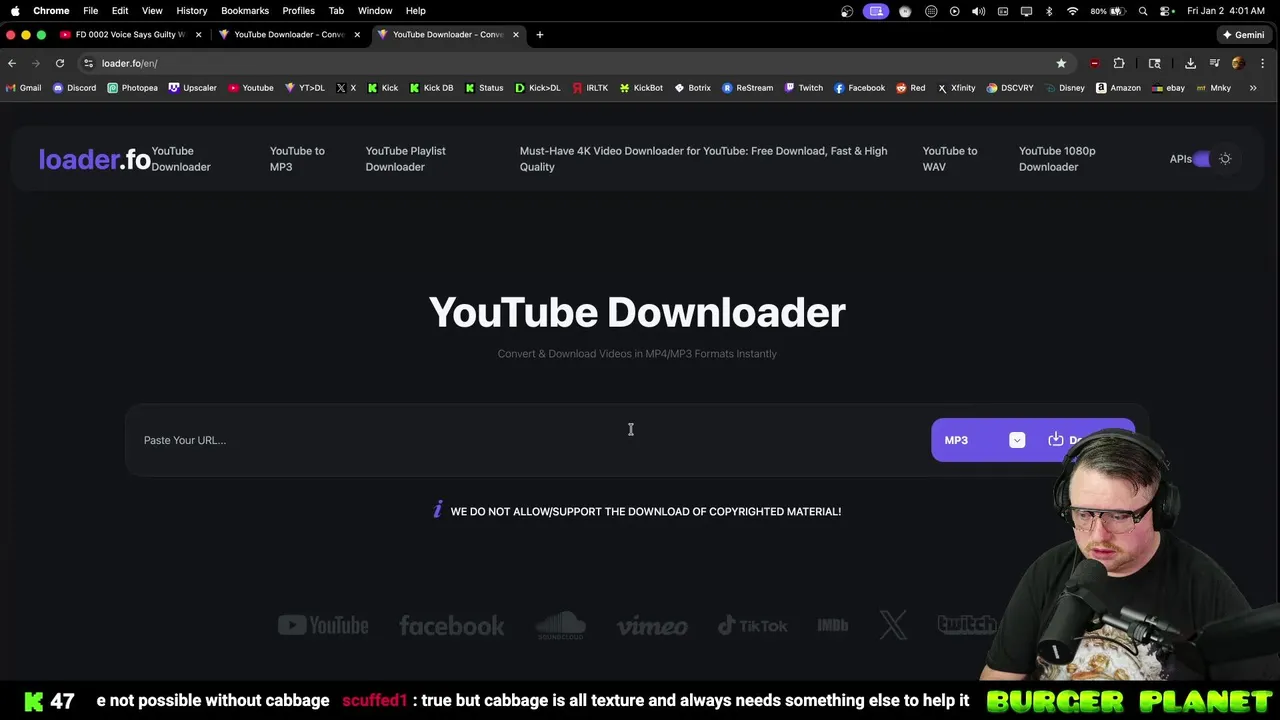Screen dimensions: 1280x720
Task: Open the ReStream bookmark
Action: [x=747, y=88]
